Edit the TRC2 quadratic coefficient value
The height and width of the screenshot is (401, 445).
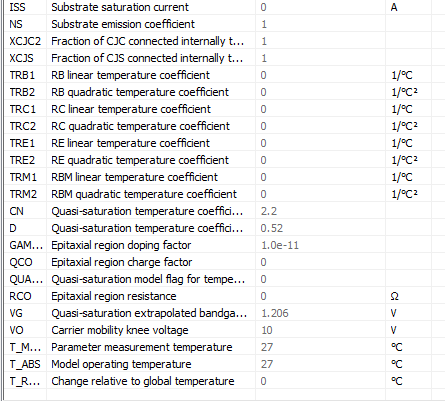[x=320, y=126]
